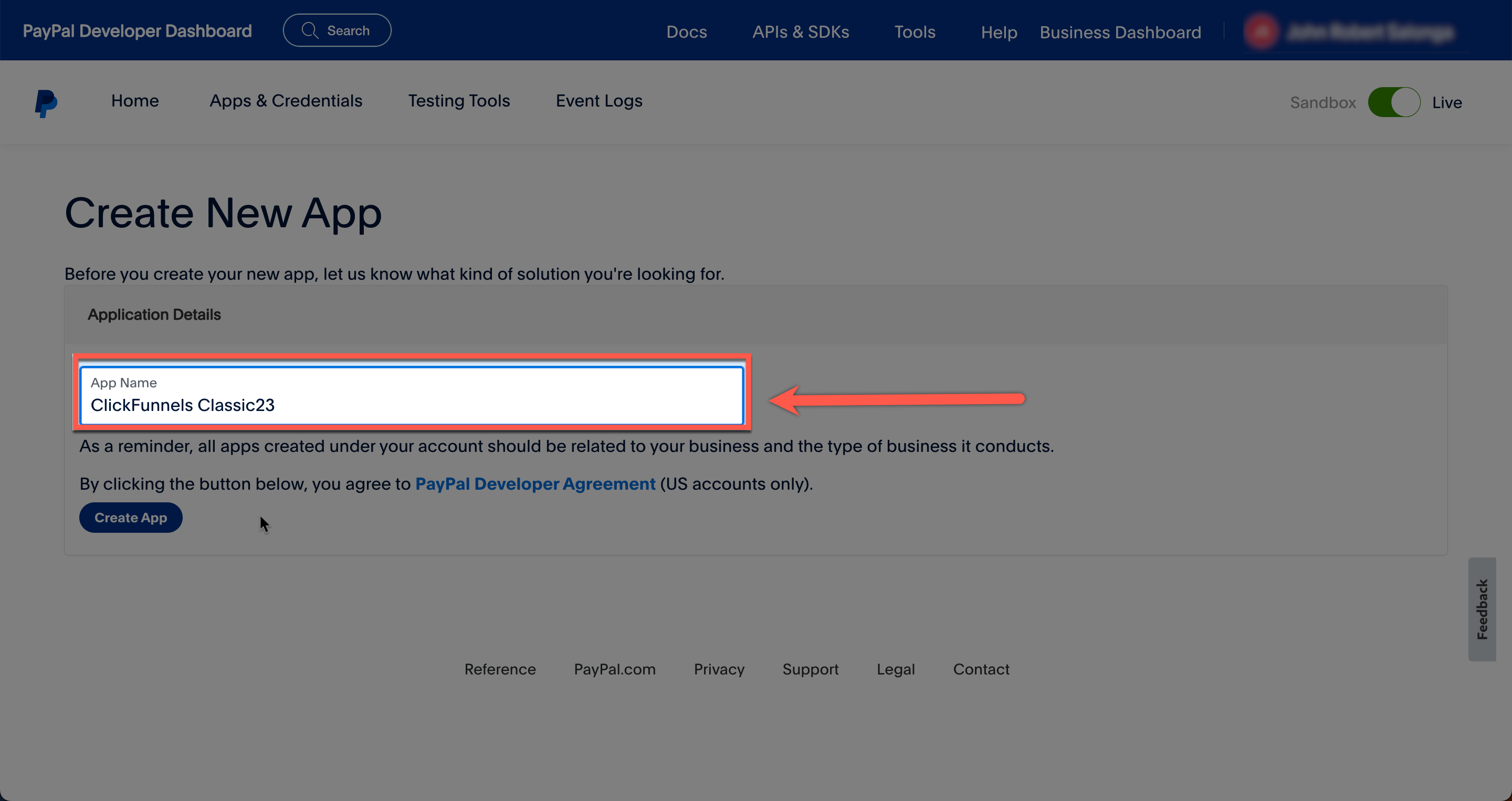Open the Feedback side tab
The width and height of the screenshot is (1512, 801).
coord(1482,608)
